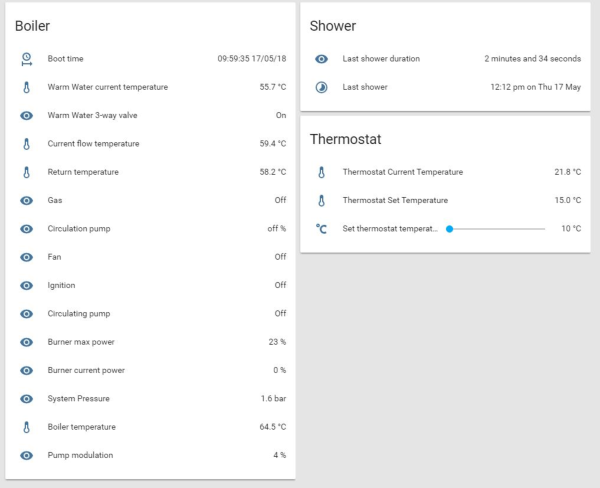This screenshot has width=600, height=488.
Task: Click the Gas sensor eye icon
Action: [27, 200]
